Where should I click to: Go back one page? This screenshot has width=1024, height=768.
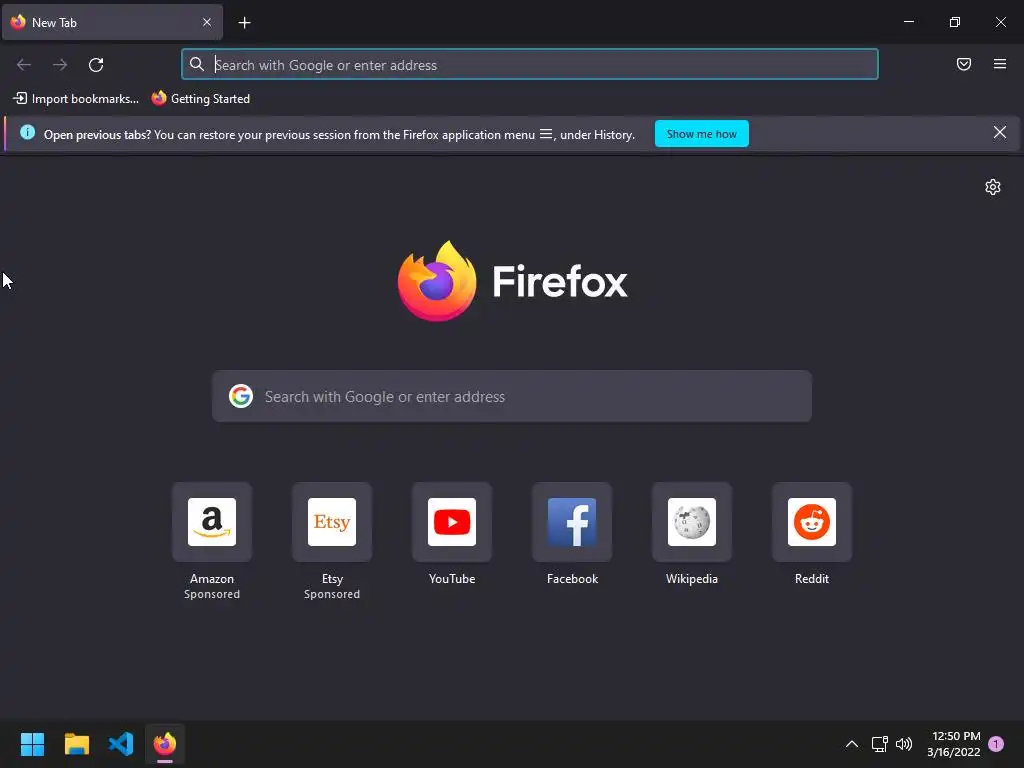[24, 65]
